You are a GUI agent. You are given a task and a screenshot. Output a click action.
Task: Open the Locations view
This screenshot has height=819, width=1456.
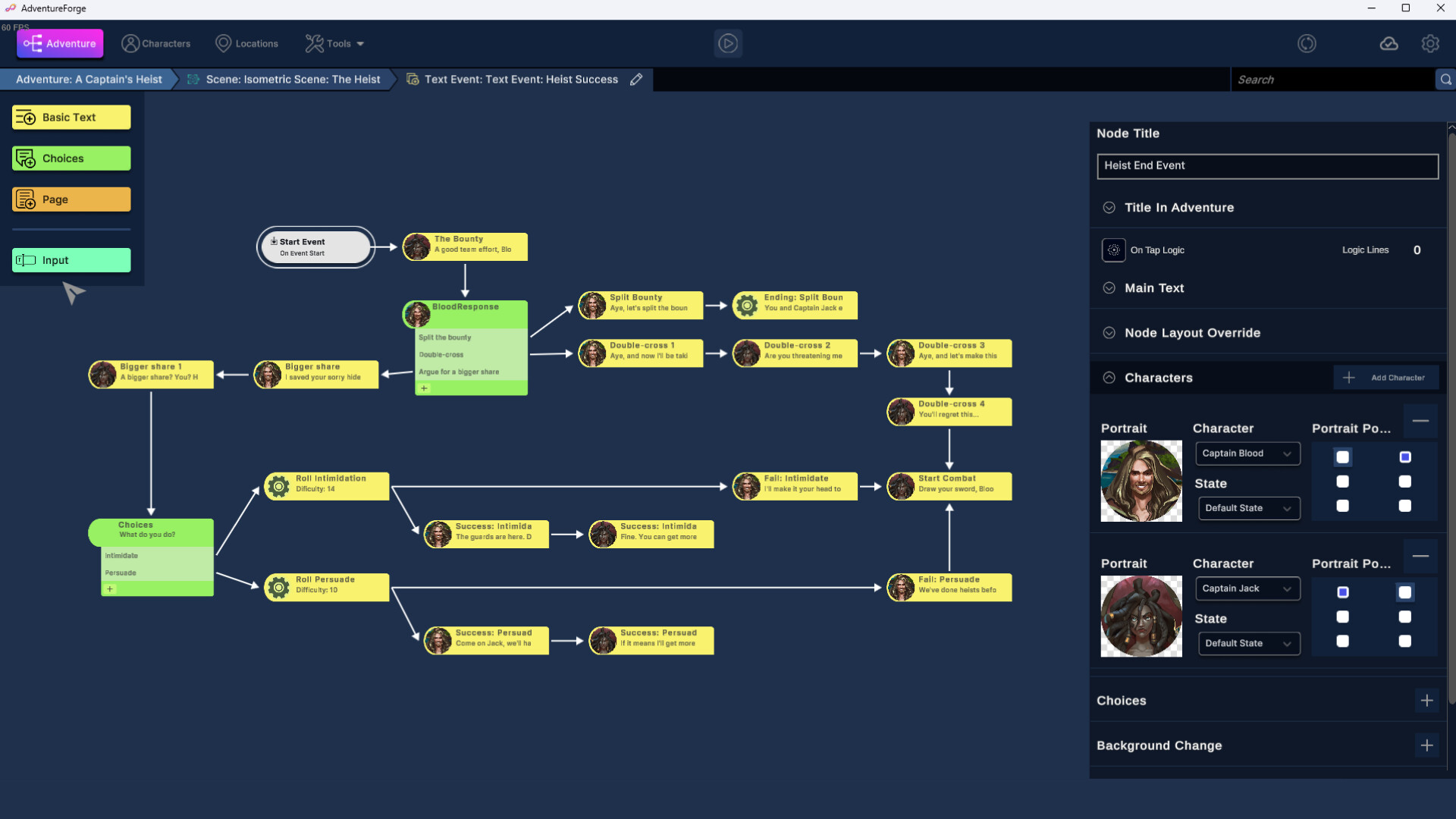click(246, 43)
